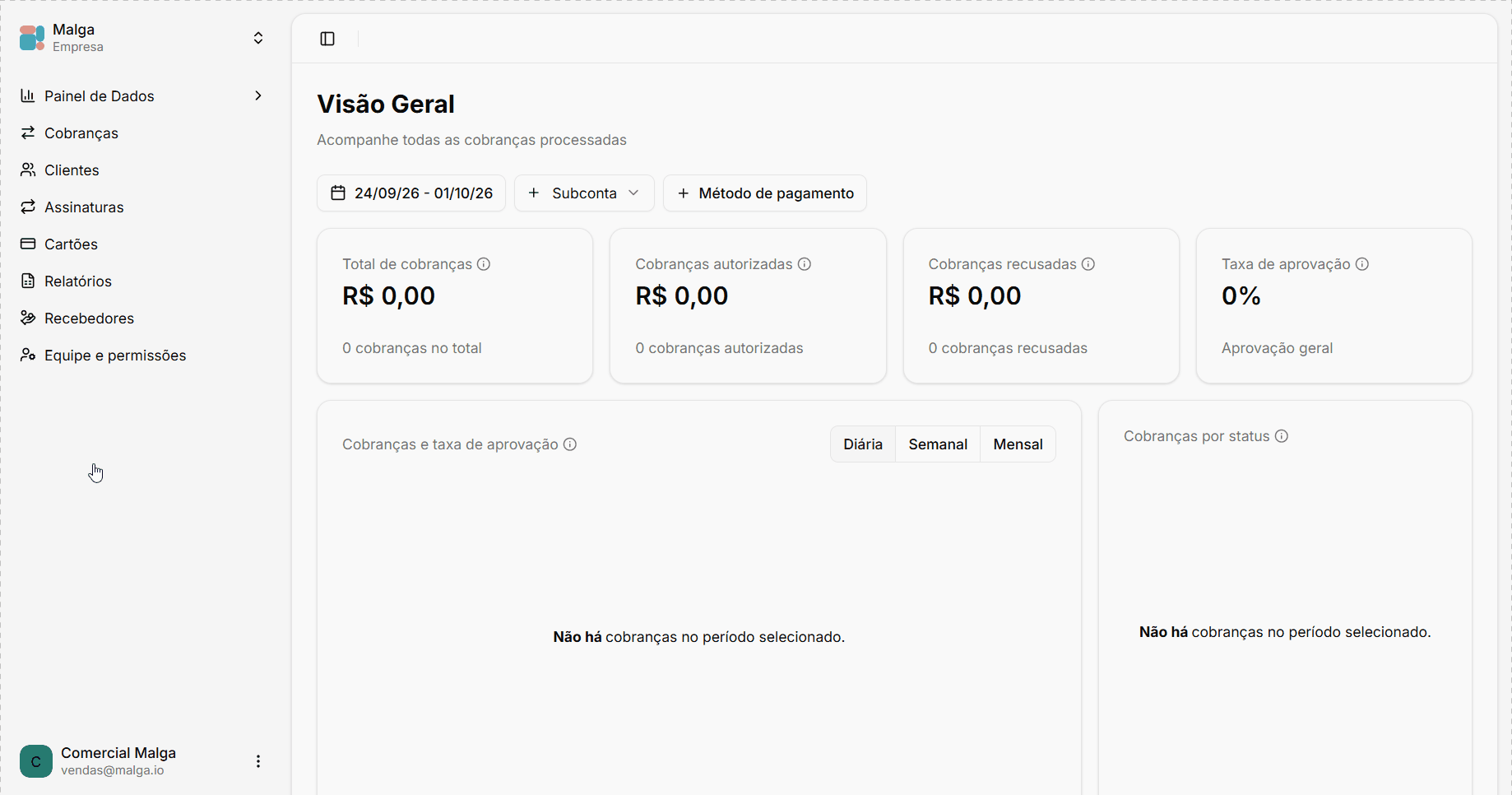Click Visão Geral heading
This screenshot has width=1512, height=795.
coord(386,105)
